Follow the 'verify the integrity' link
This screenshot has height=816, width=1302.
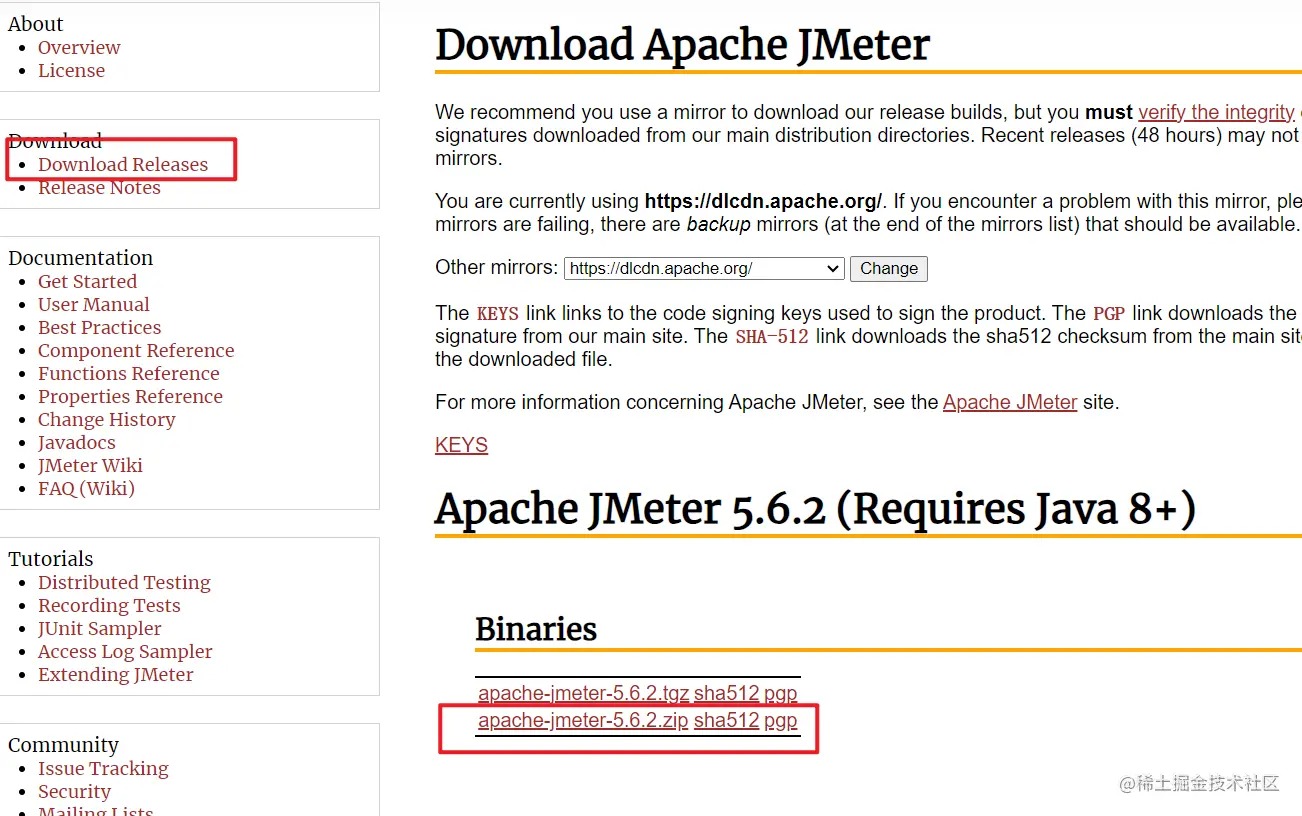pos(1216,113)
